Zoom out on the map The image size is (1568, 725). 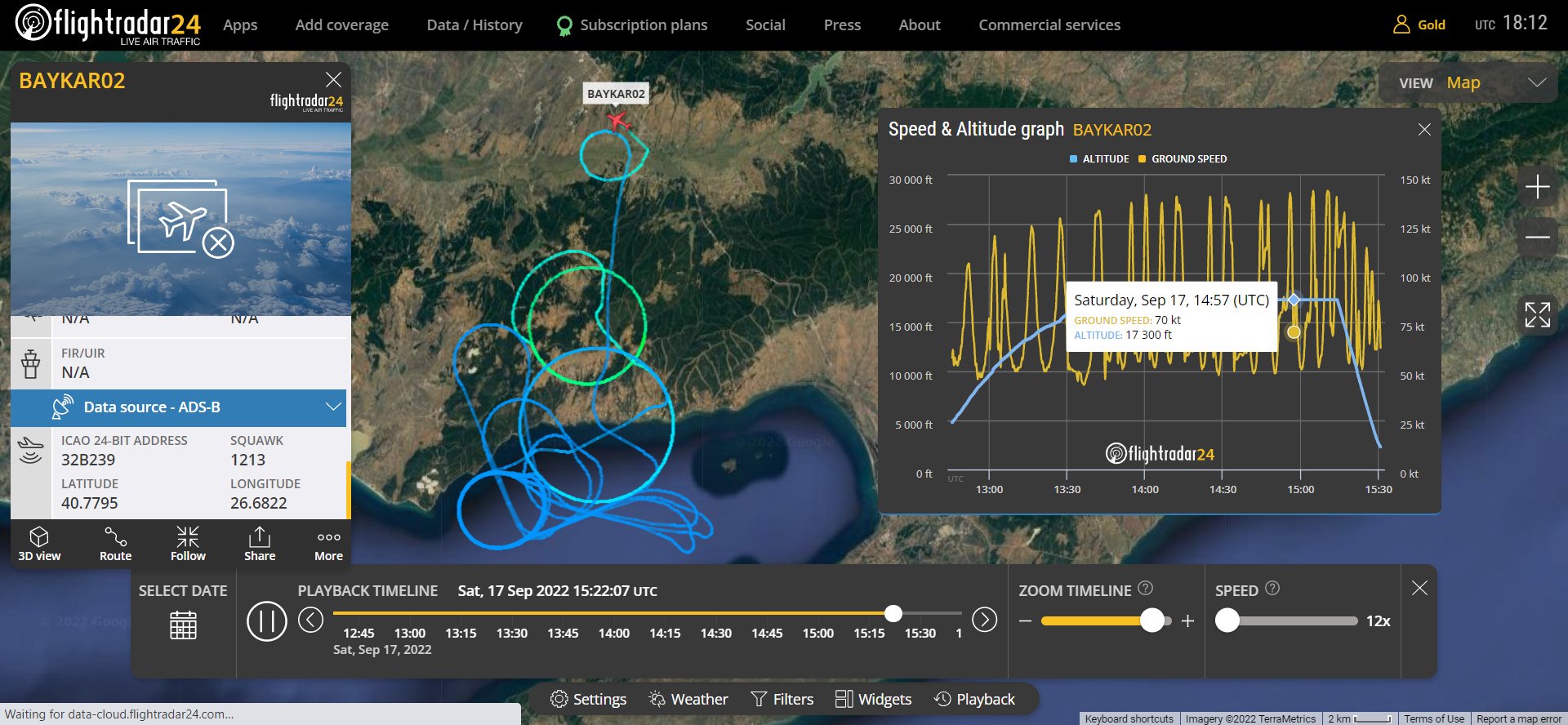(x=1537, y=237)
